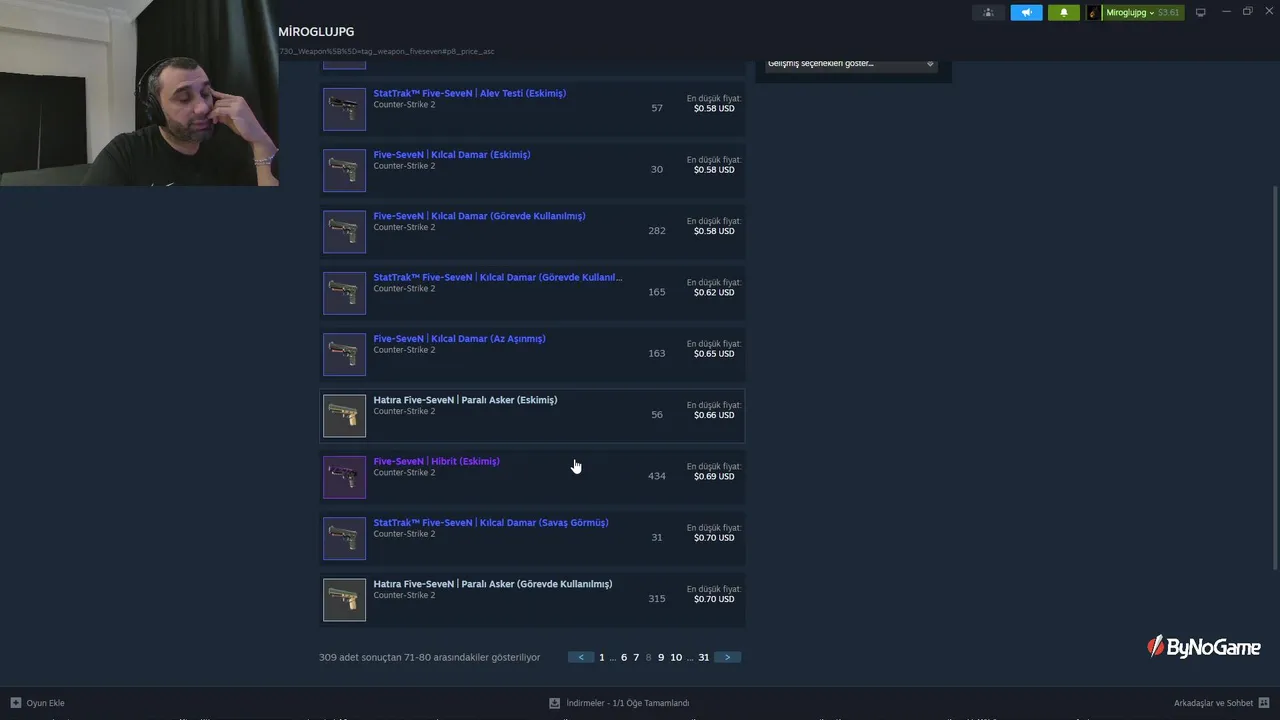Jump to results page 6
This screenshot has height=720, width=1280.
point(624,657)
